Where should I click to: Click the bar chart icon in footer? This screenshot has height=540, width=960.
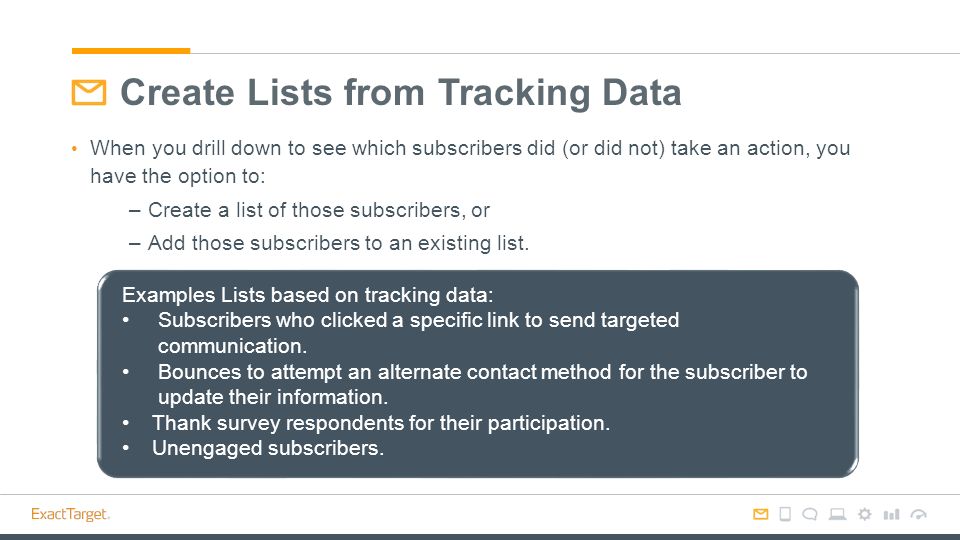891,514
